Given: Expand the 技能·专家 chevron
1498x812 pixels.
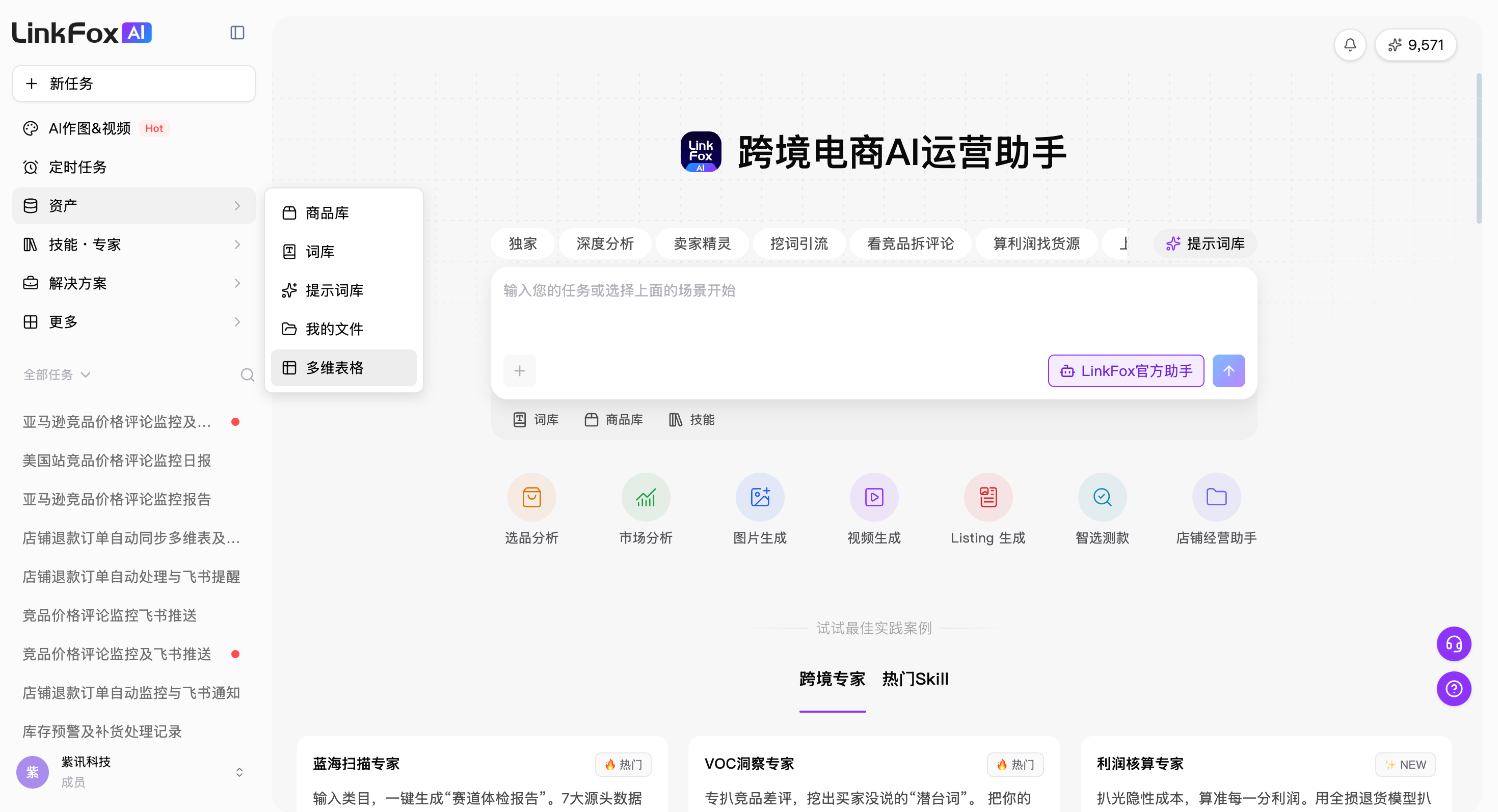Looking at the screenshot, I should (237, 245).
